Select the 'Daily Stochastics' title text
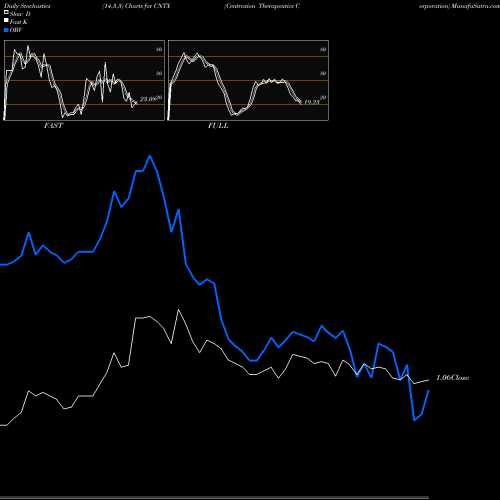The height and width of the screenshot is (500, 500). click(27, 6)
